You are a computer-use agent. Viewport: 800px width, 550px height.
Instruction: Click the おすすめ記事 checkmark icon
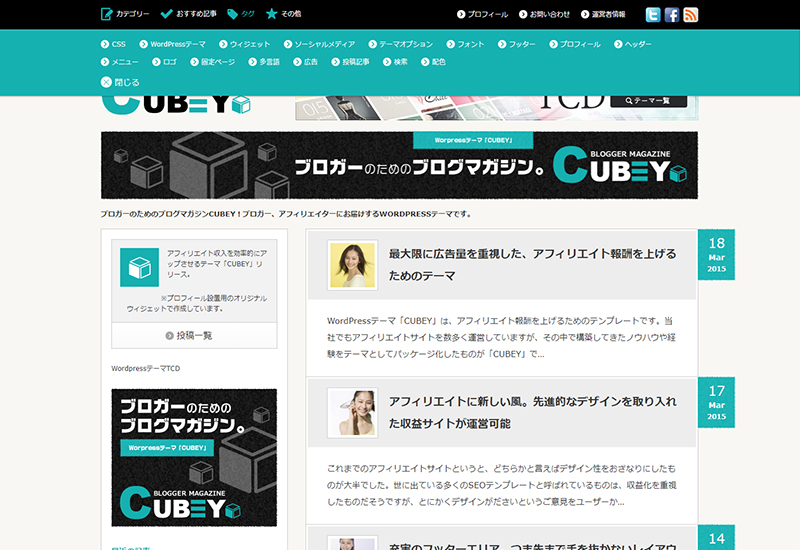[x=166, y=14]
